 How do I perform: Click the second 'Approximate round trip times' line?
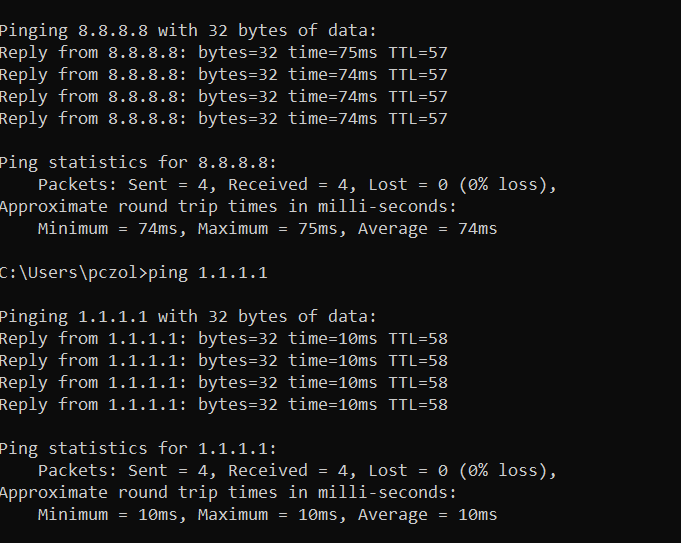[228, 493]
